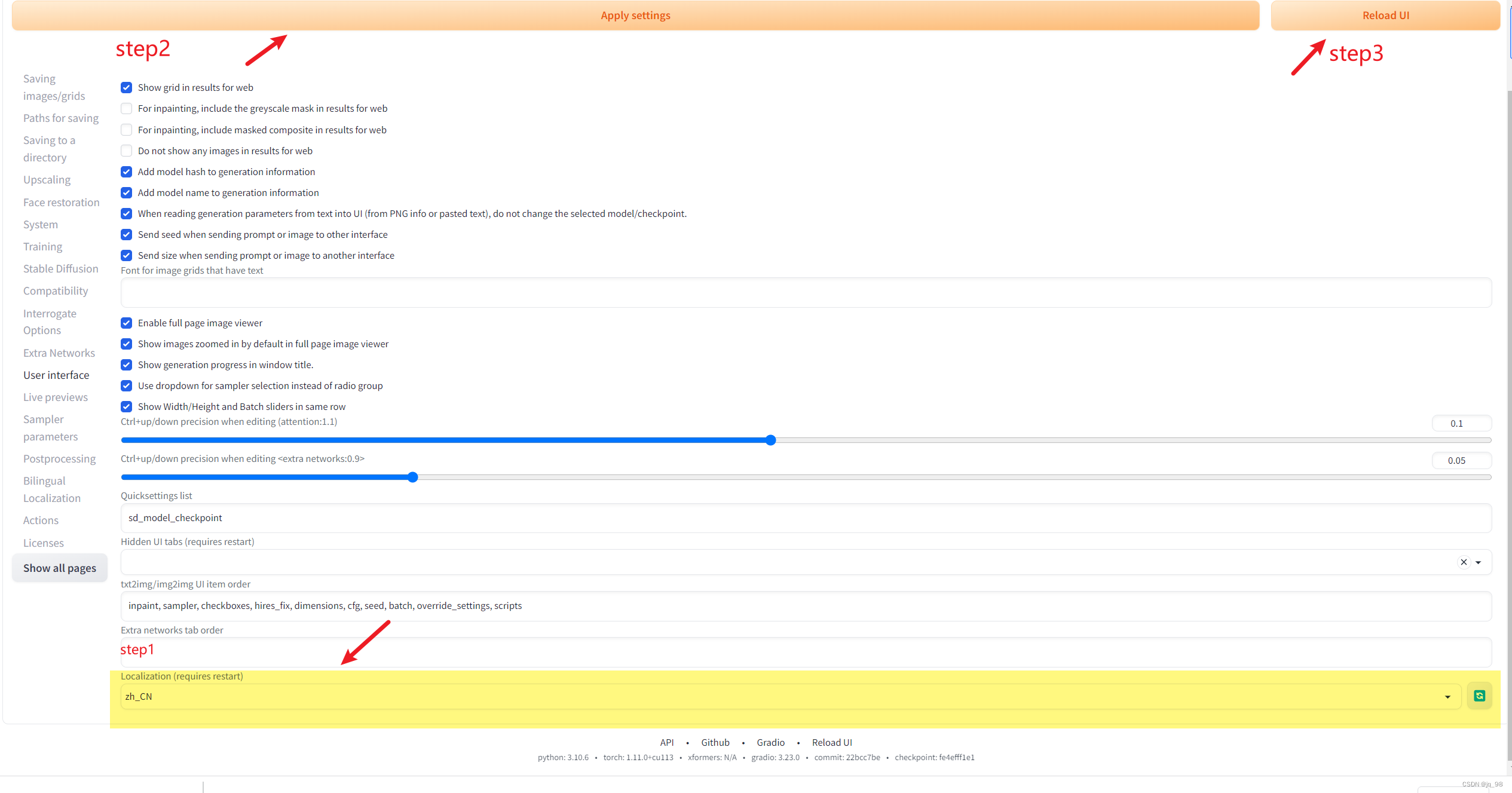Toggle Enable full page image viewer
1512x793 pixels.
(x=126, y=323)
